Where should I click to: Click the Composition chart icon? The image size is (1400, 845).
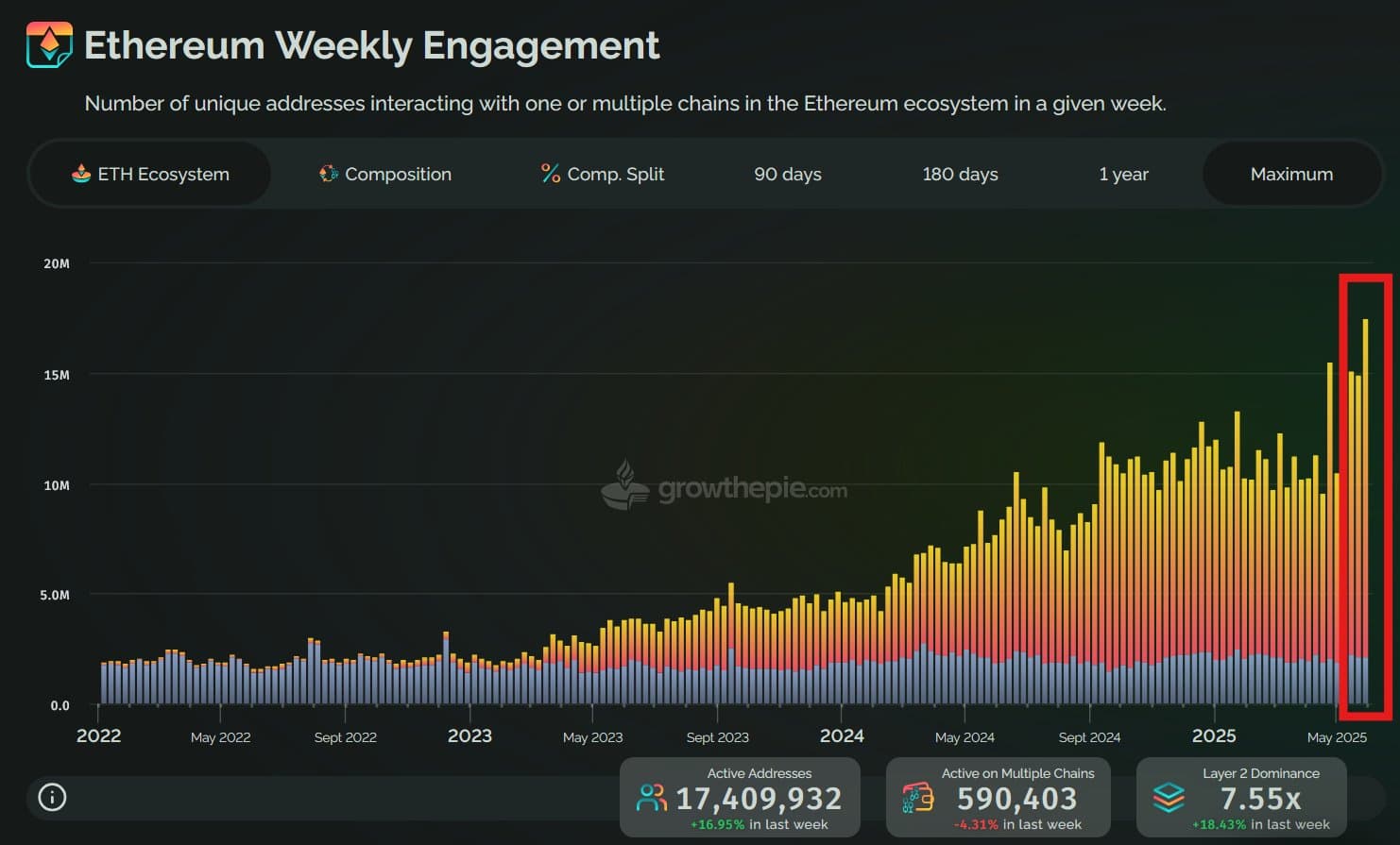328,174
